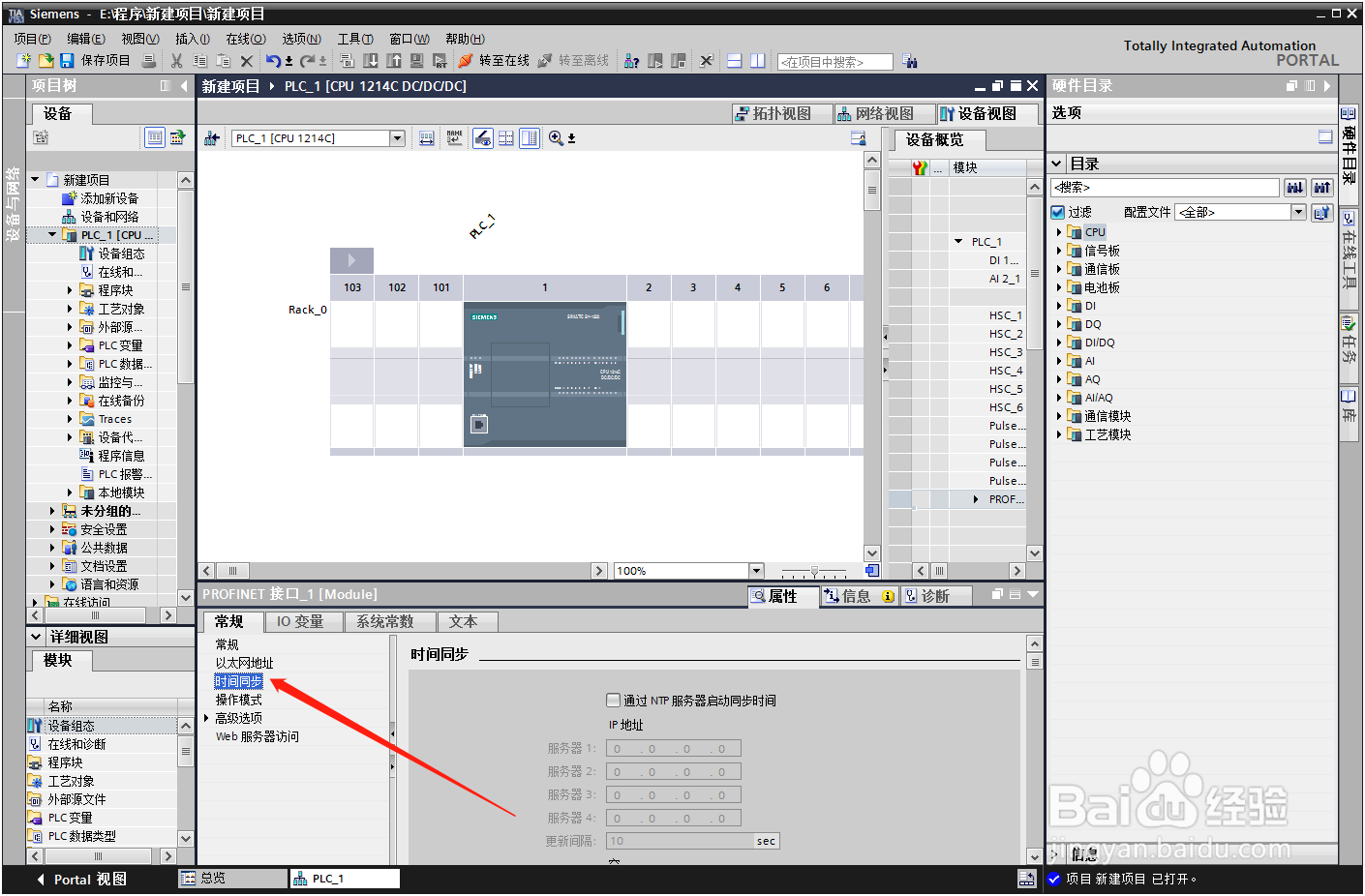Click the new project icon in toolbar
Image resolution: width=1365 pixels, height=896 pixels.
(24, 60)
